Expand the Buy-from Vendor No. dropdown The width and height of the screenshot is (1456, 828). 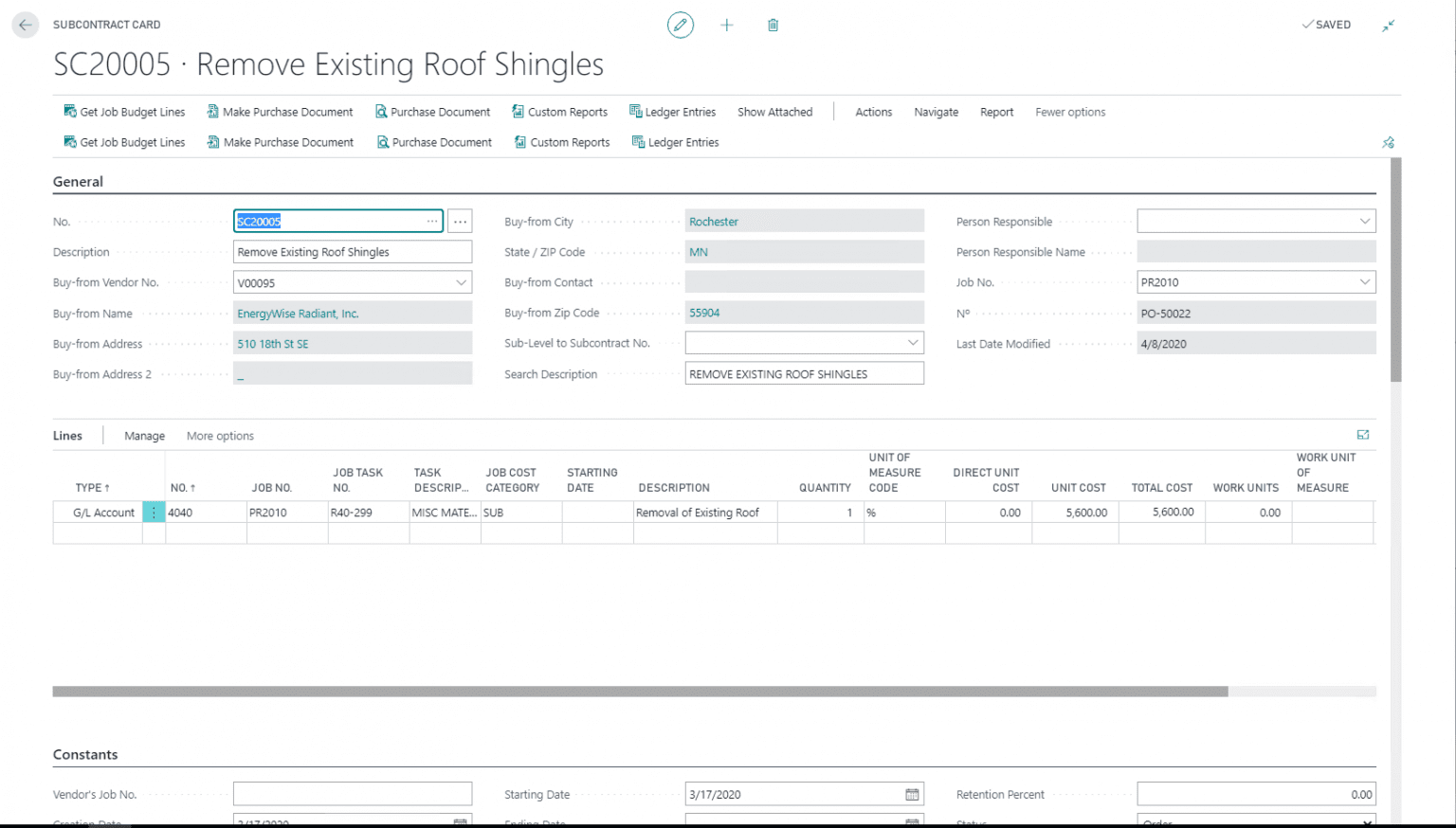click(x=461, y=282)
